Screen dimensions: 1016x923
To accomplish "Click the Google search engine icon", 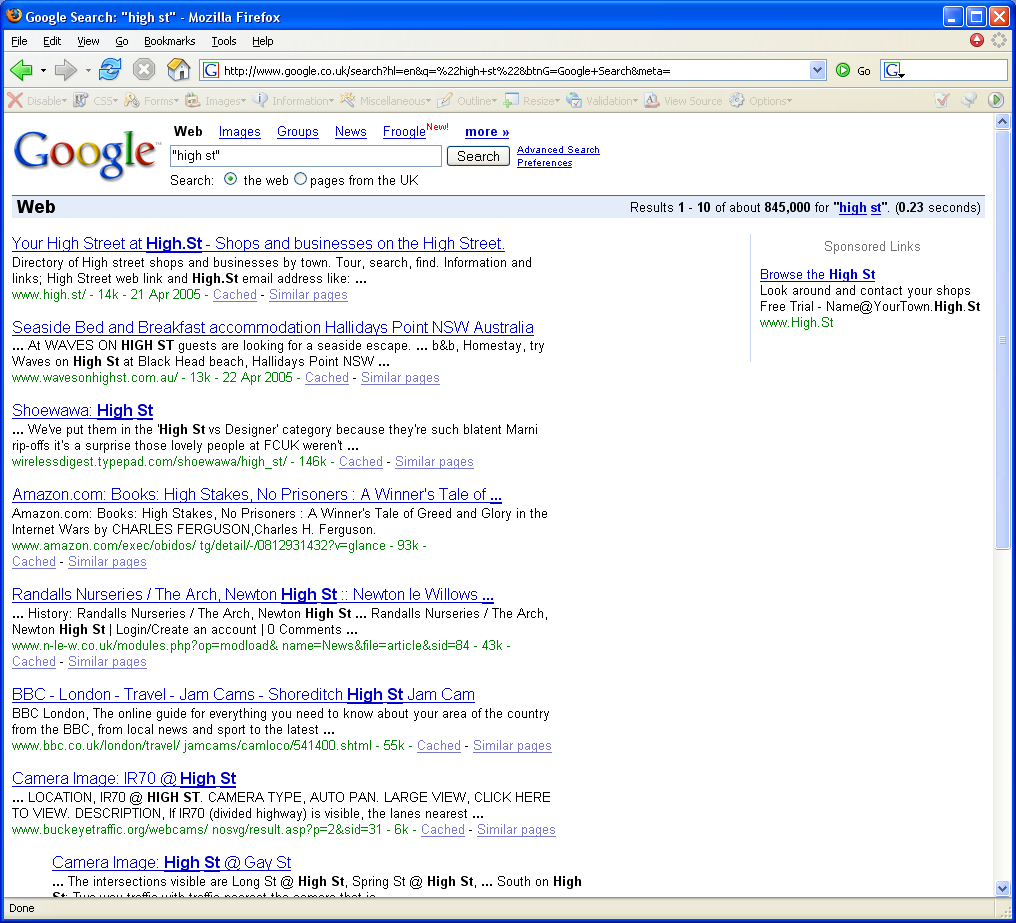I will click(893, 71).
